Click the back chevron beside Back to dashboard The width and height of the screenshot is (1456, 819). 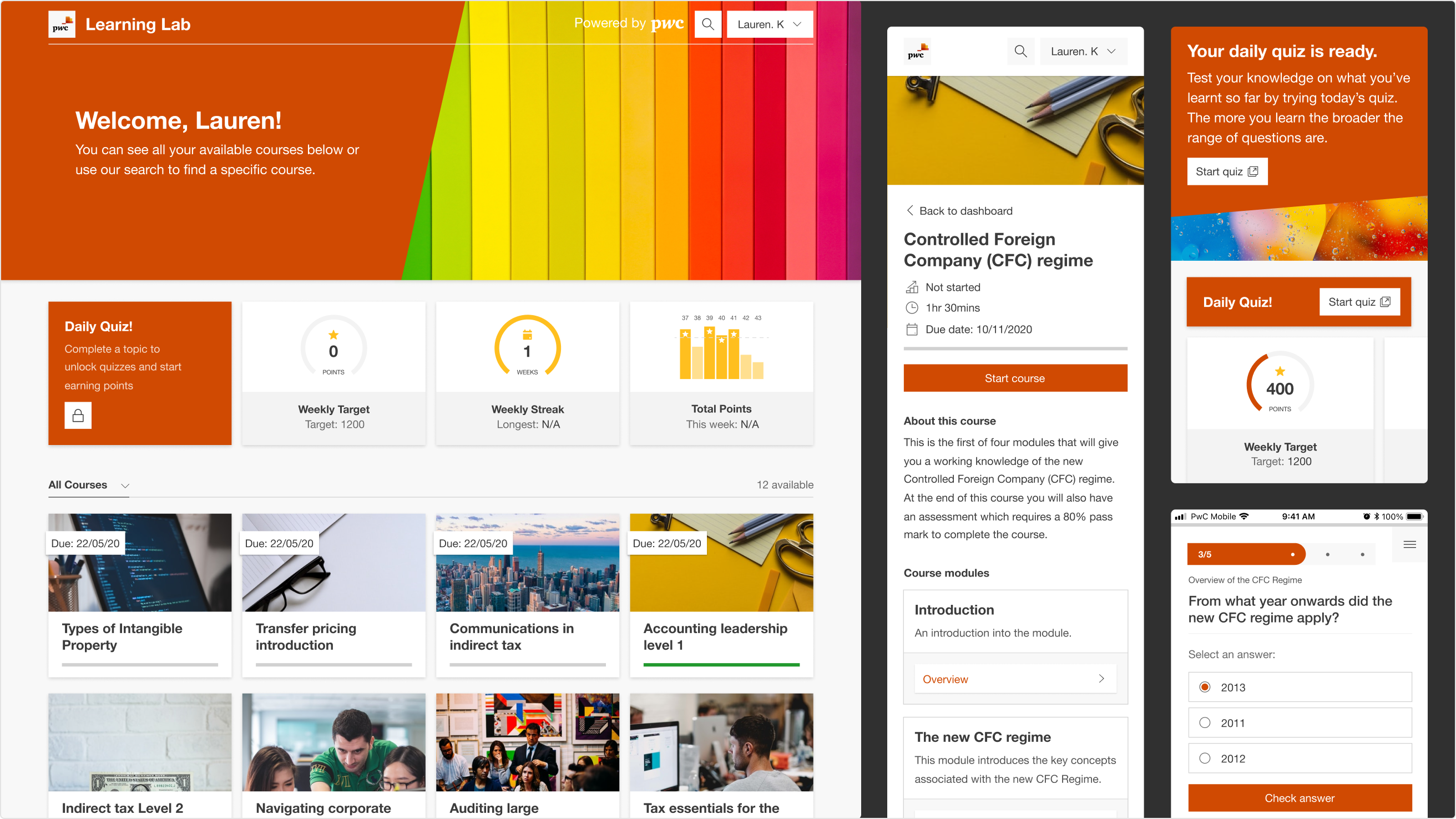[910, 210]
